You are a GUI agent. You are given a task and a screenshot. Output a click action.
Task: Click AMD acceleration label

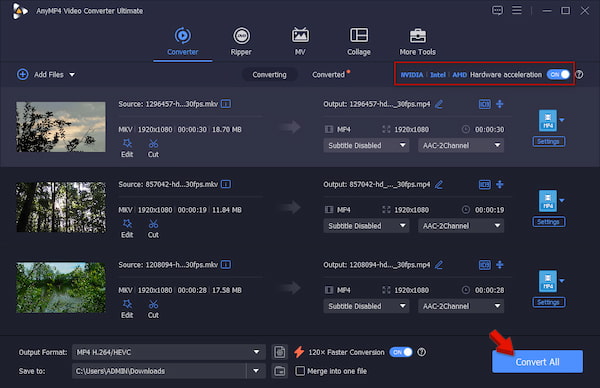click(x=460, y=75)
